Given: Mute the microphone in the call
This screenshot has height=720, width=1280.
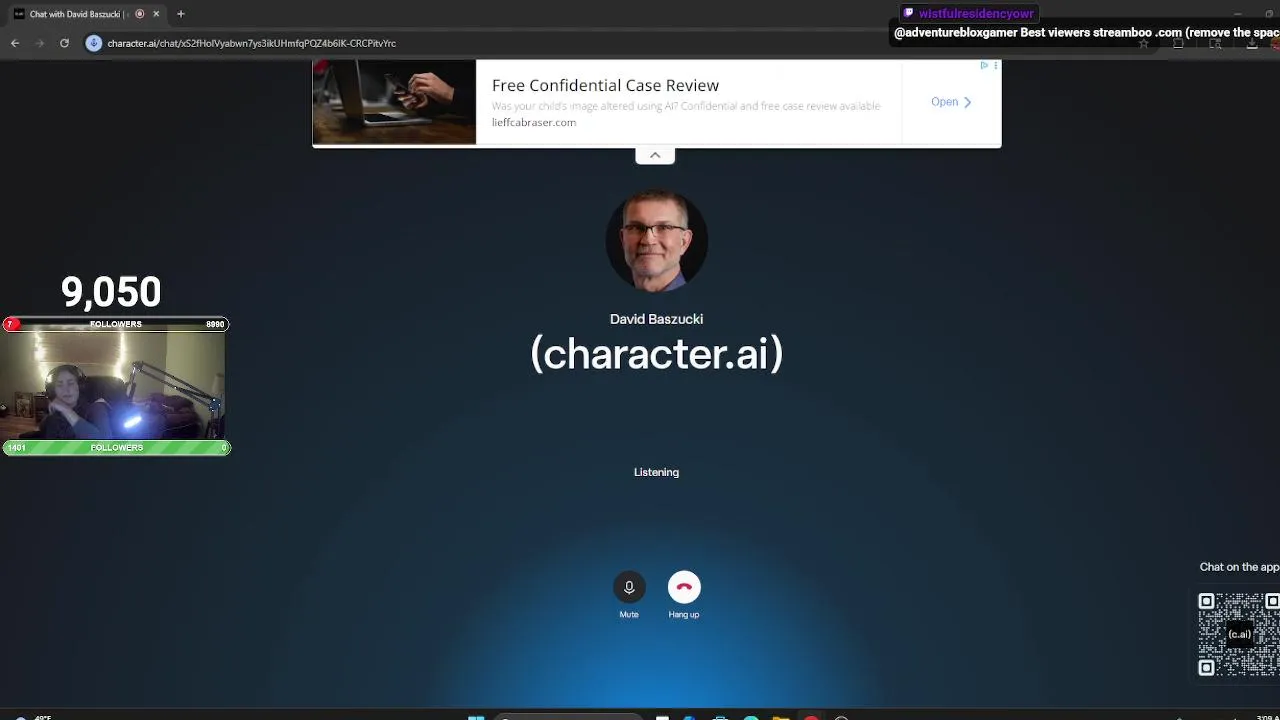Looking at the screenshot, I should click(x=629, y=587).
